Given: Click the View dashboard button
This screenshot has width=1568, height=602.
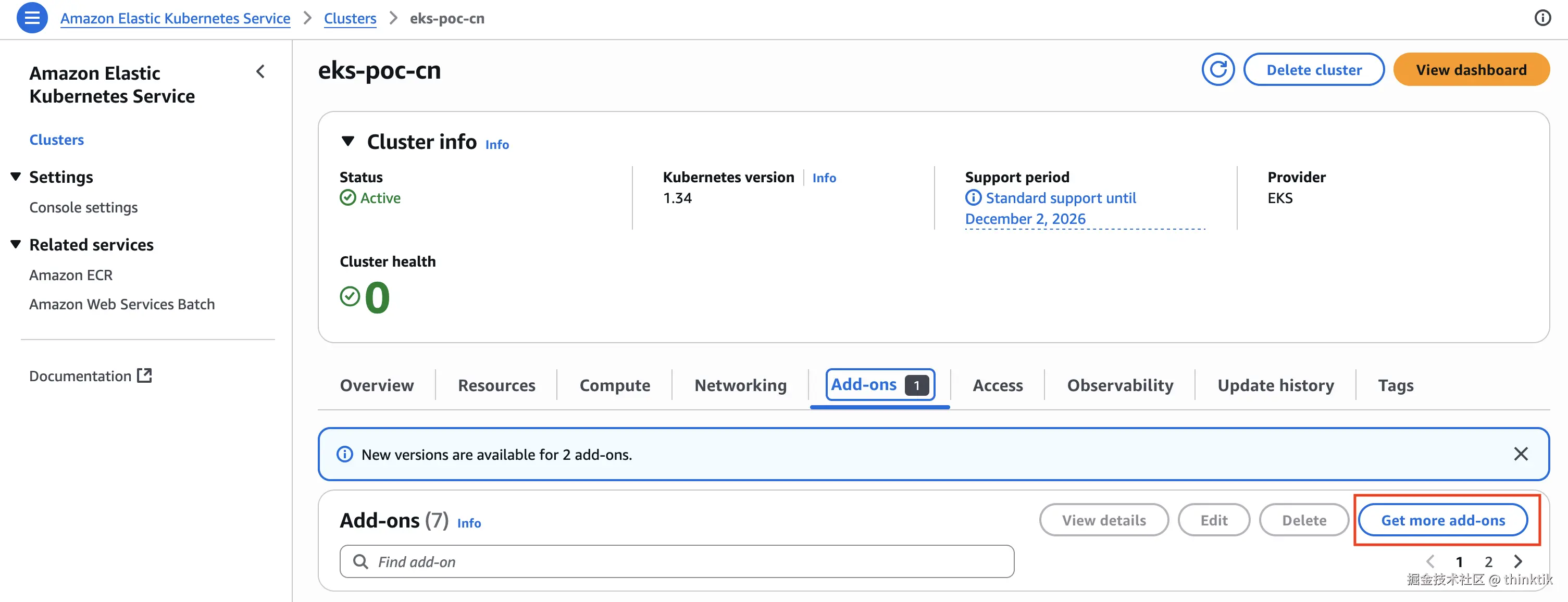Looking at the screenshot, I should tap(1471, 69).
